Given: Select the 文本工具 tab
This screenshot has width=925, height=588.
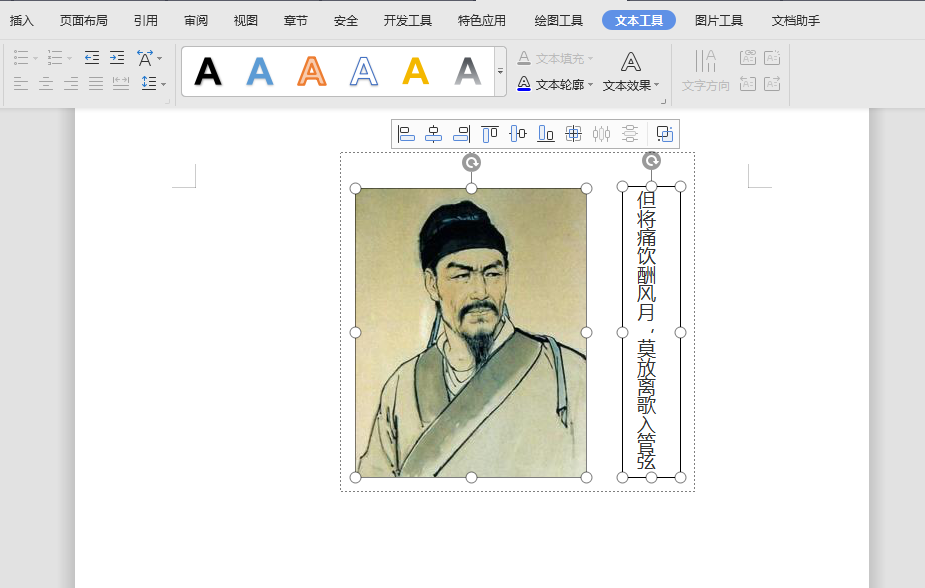Looking at the screenshot, I should pyautogui.click(x=639, y=21).
